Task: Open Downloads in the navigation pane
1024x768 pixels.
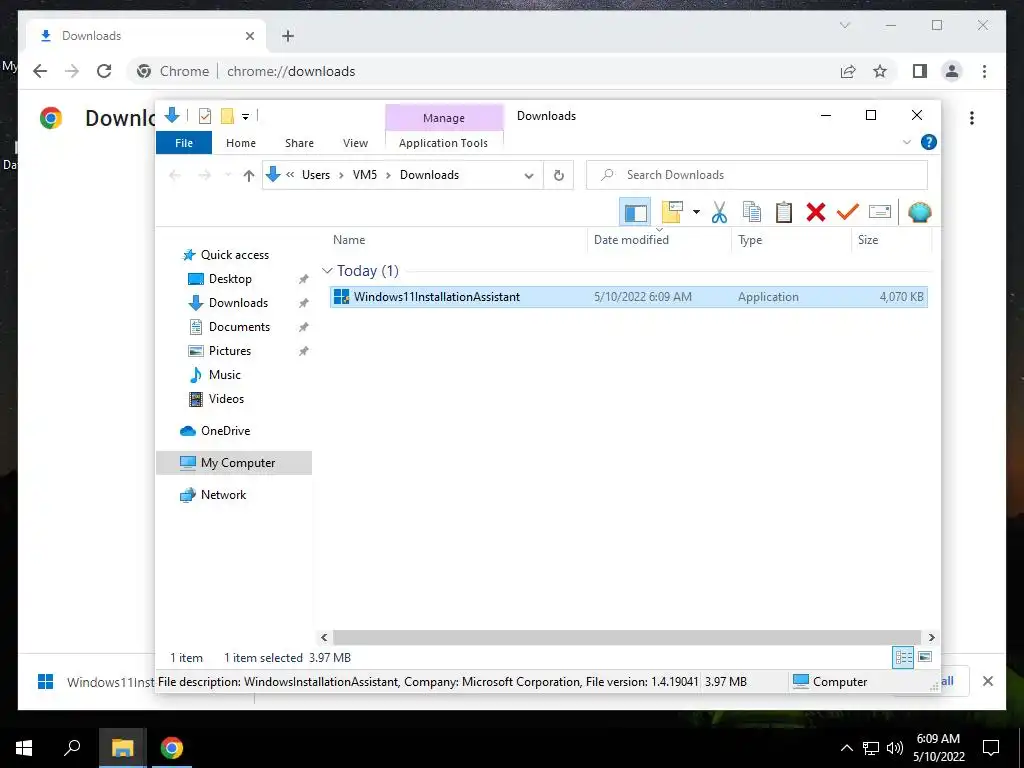Action: click(238, 303)
